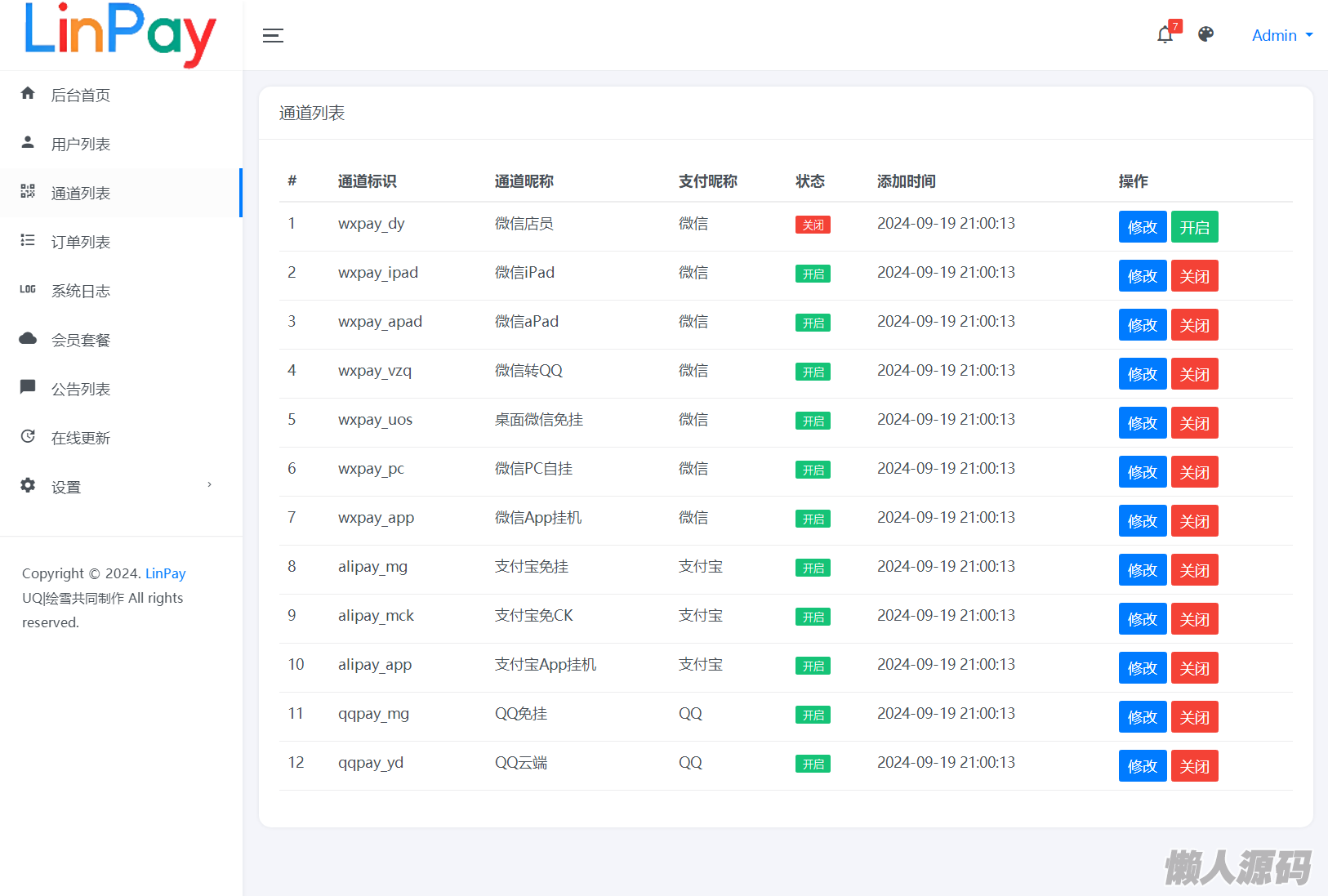Click the hamburger menu toggle icon
Viewport: 1328px width, 896px height.
click(x=273, y=35)
